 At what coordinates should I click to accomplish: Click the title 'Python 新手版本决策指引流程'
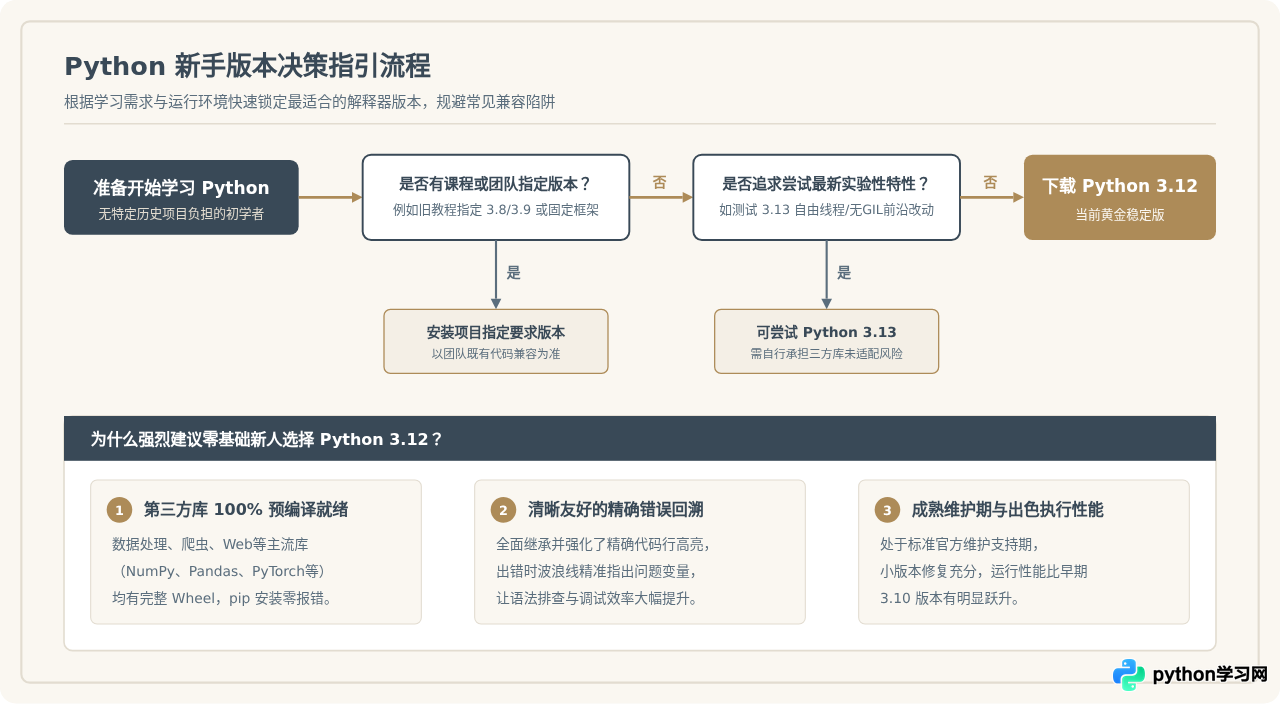click(248, 67)
